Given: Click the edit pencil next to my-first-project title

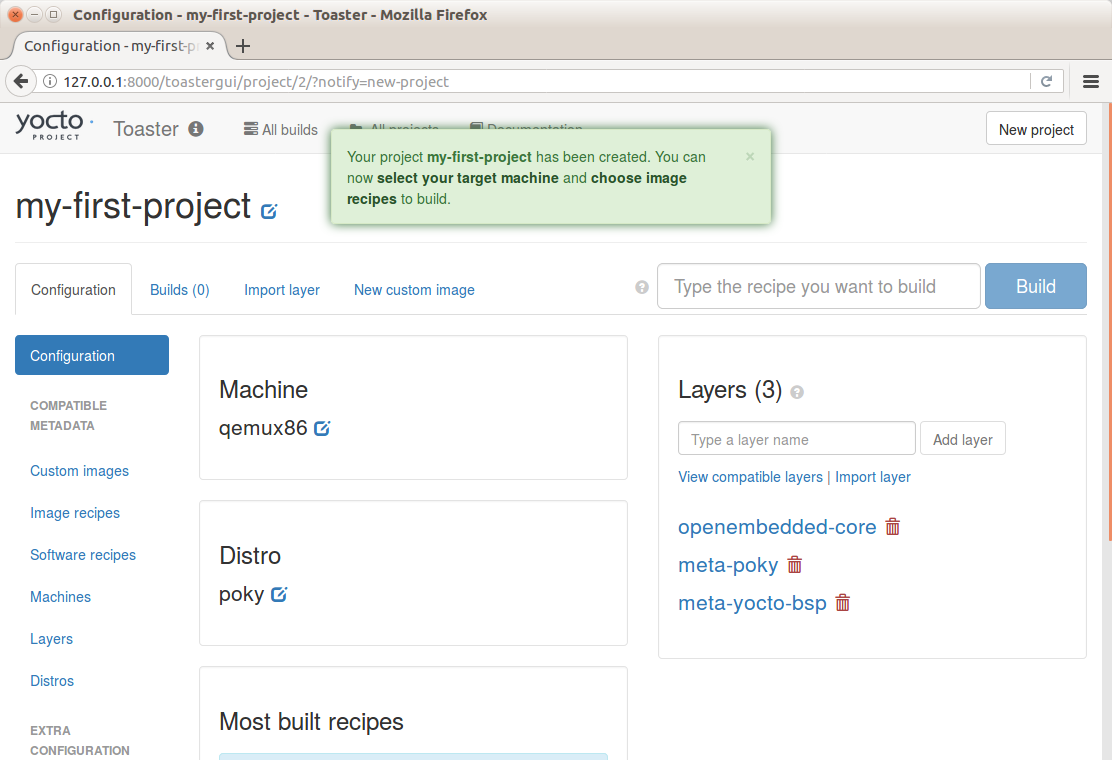Looking at the screenshot, I should tap(269, 211).
